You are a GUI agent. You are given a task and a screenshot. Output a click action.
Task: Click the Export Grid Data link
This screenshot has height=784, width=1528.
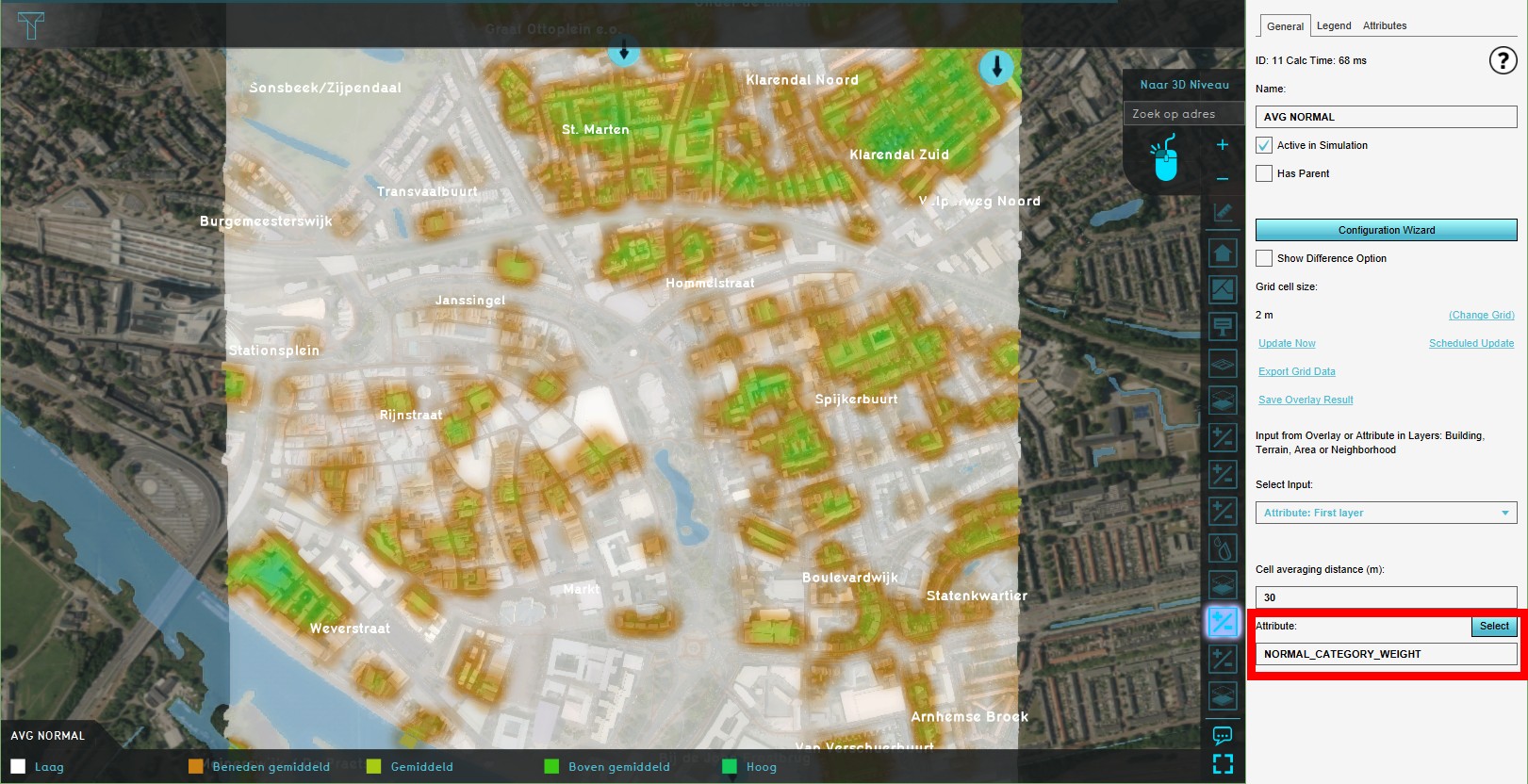1296,371
